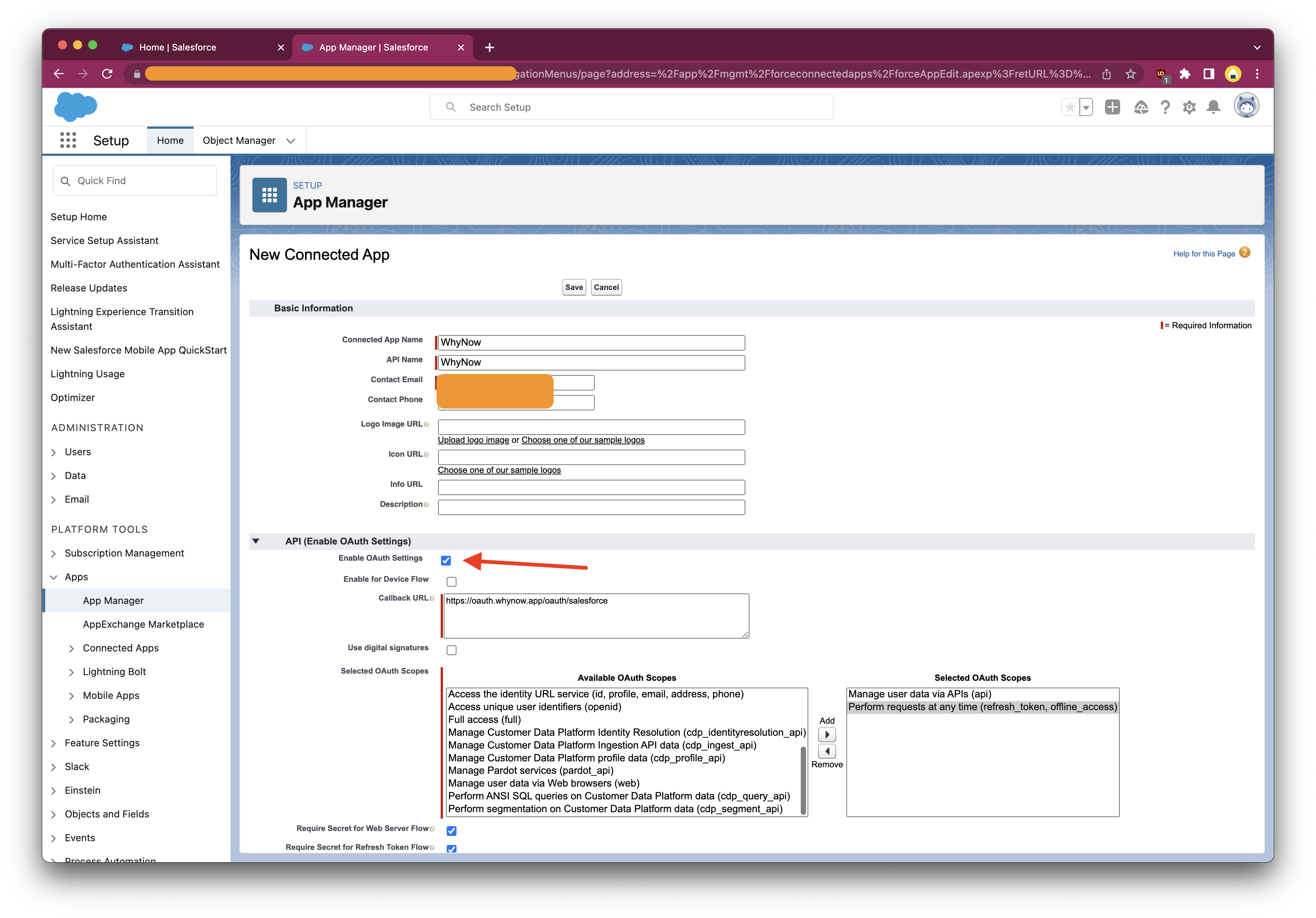Image resolution: width=1316 pixels, height=918 pixels.
Task: Click Choose one of our sample logos under Logo Image URL
Action: tap(583, 440)
